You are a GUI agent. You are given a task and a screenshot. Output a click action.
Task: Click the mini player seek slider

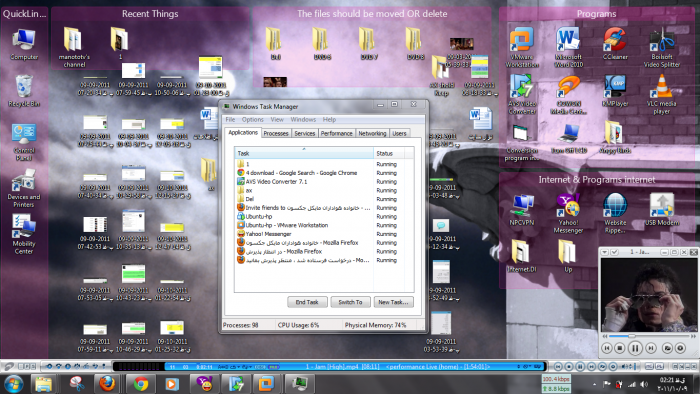coord(649,336)
